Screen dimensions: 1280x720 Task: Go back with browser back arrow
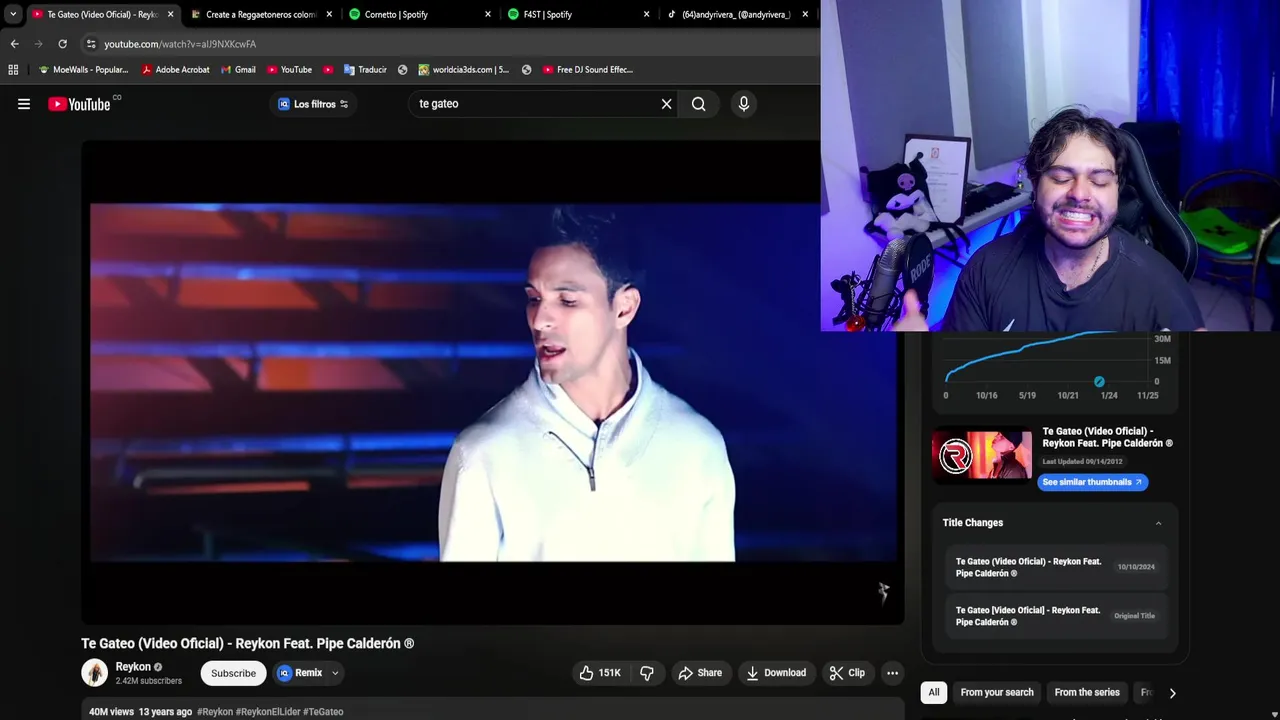(x=14, y=44)
